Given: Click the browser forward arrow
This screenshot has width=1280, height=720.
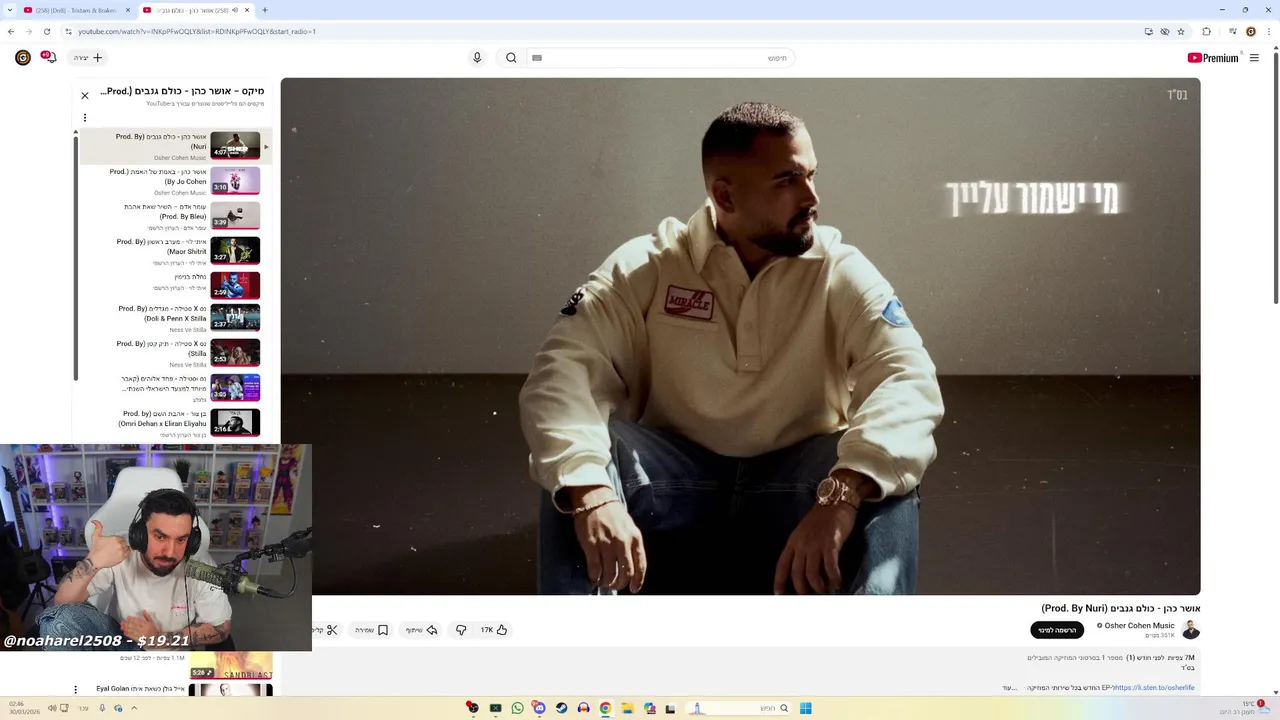Looking at the screenshot, I should click(29, 31).
